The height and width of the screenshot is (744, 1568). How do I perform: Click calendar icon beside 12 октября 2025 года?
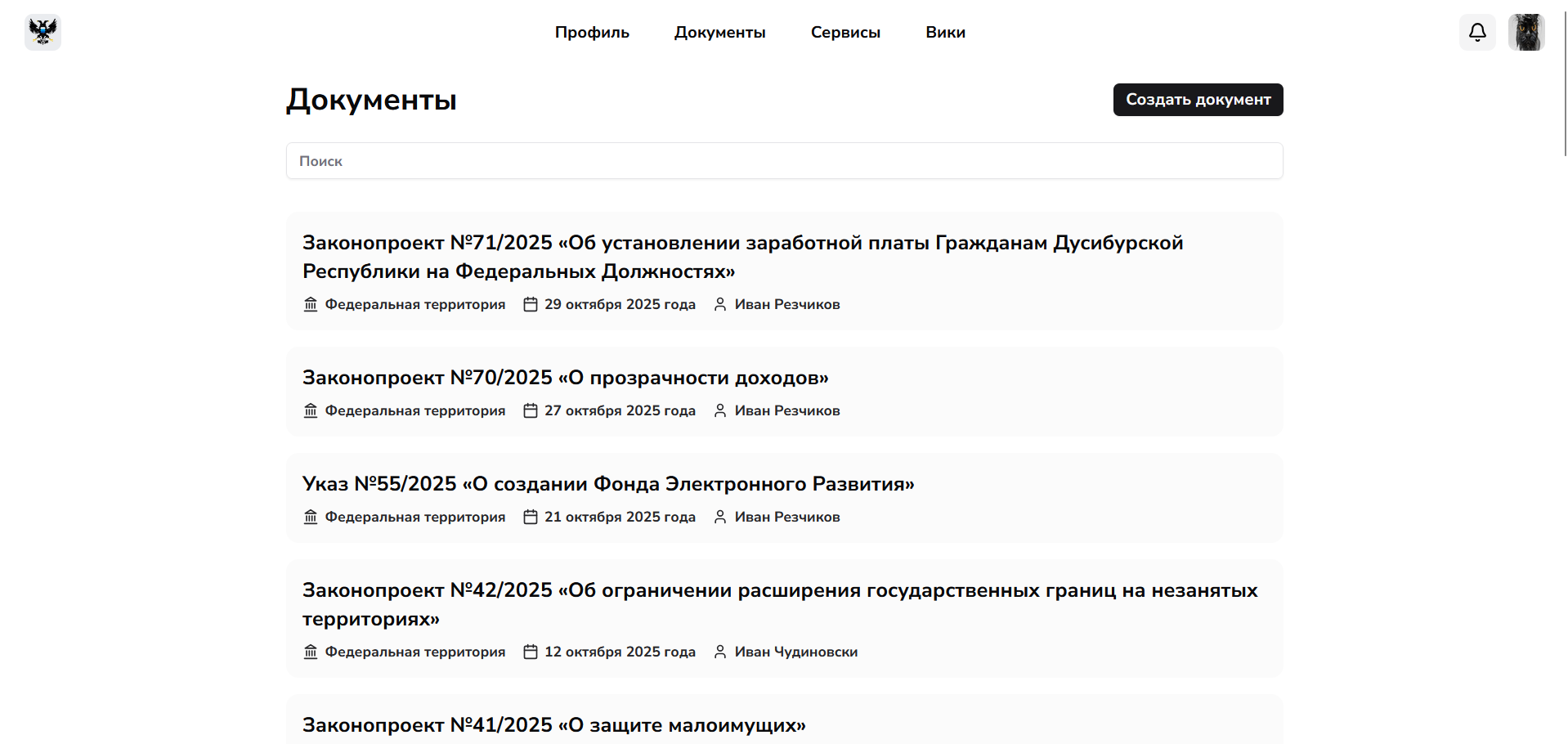[x=531, y=652]
